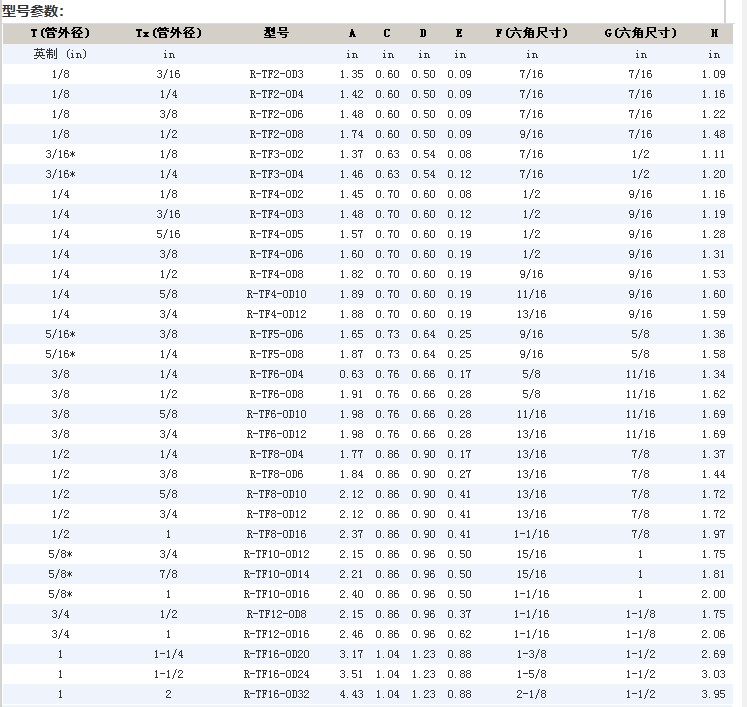This screenshot has width=747, height=707.
Task: Click H value 3.95 in last row
Action: [713, 695]
